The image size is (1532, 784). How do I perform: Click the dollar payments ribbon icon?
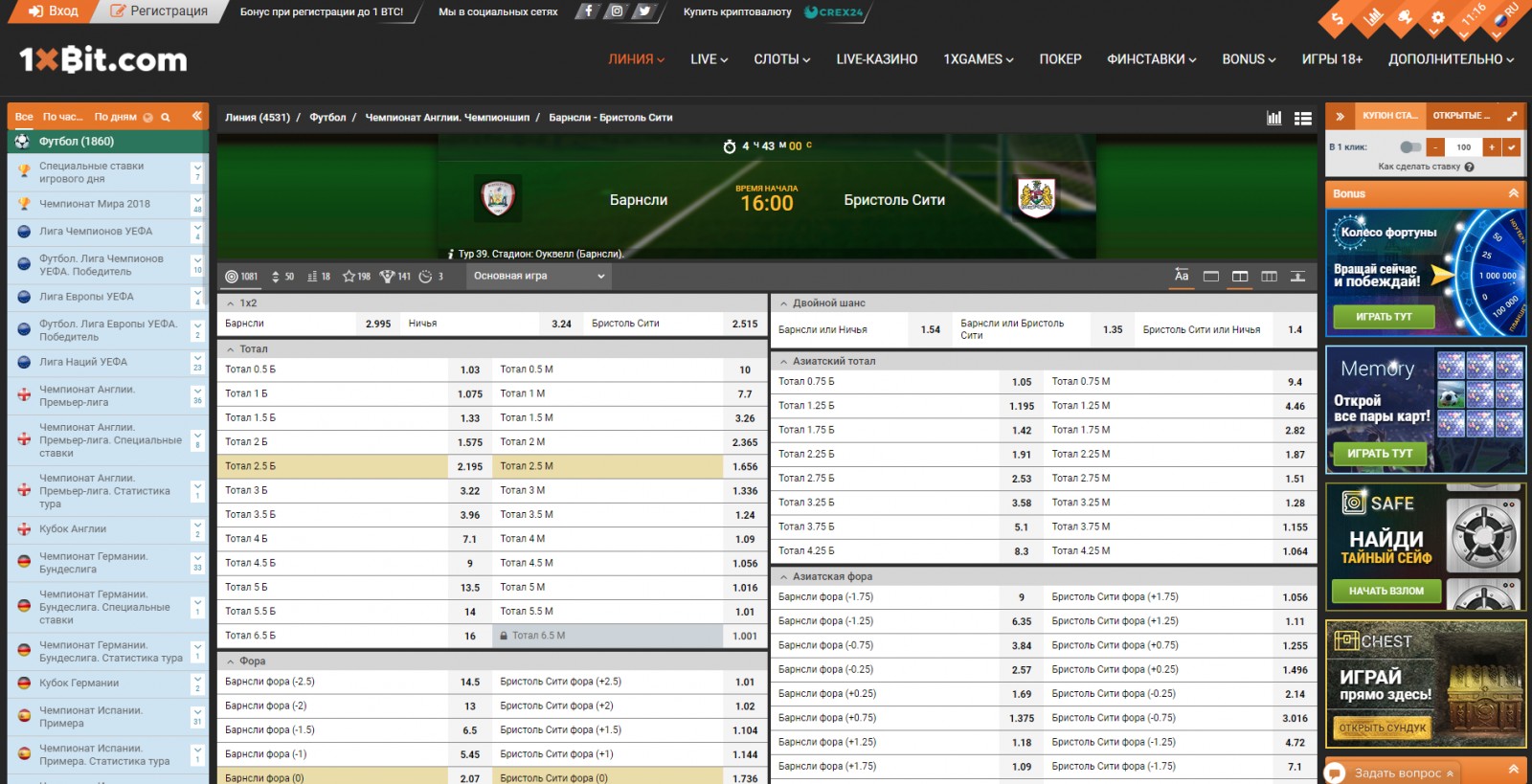pyautogui.click(x=1338, y=19)
